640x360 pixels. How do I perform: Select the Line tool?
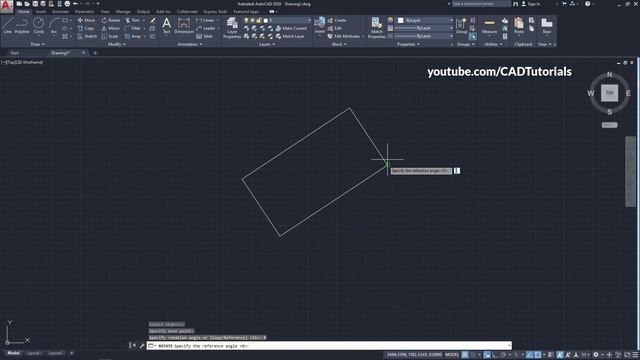7,26
